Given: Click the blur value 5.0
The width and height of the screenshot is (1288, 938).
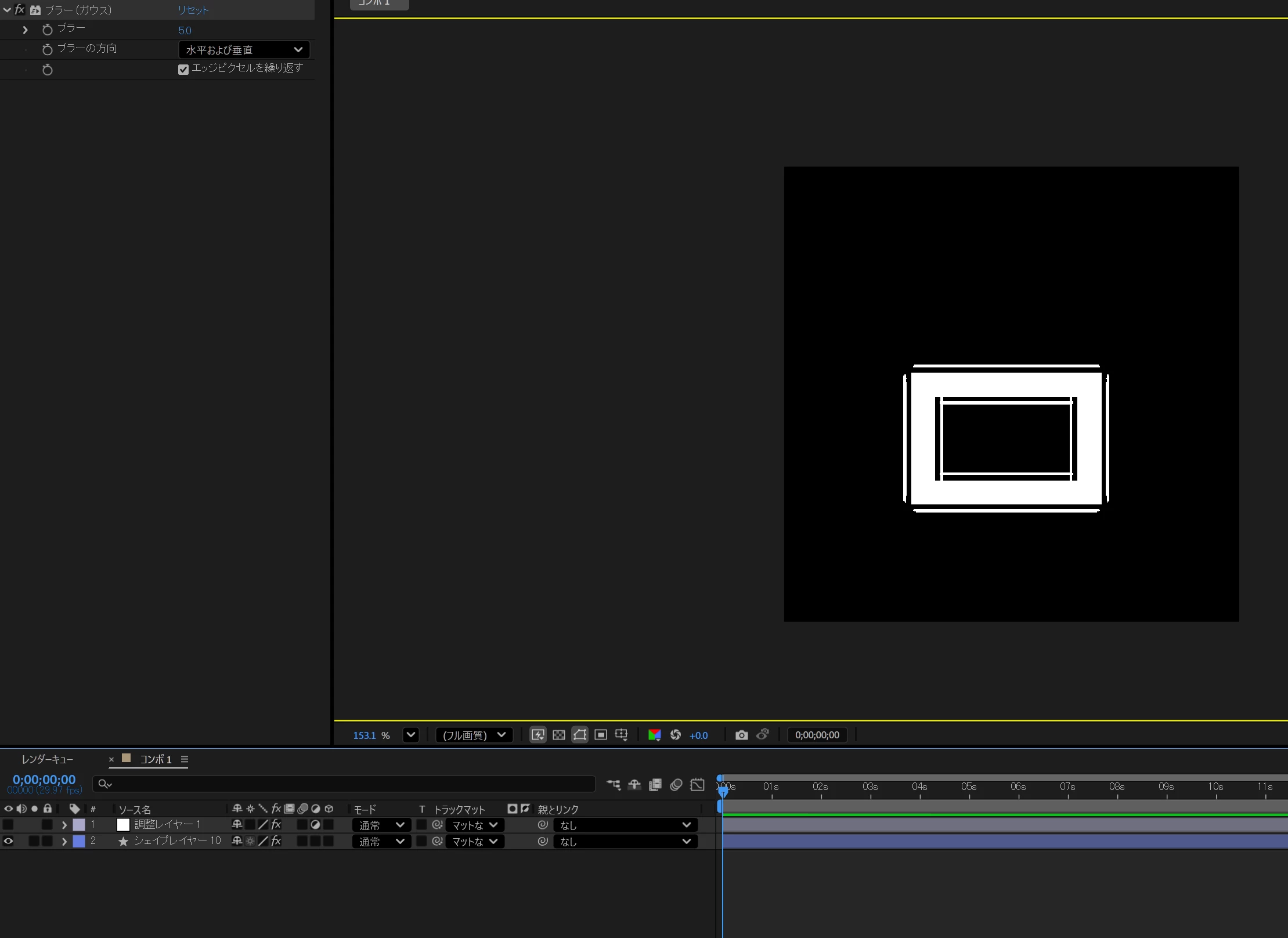Looking at the screenshot, I should pyautogui.click(x=185, y=30).
